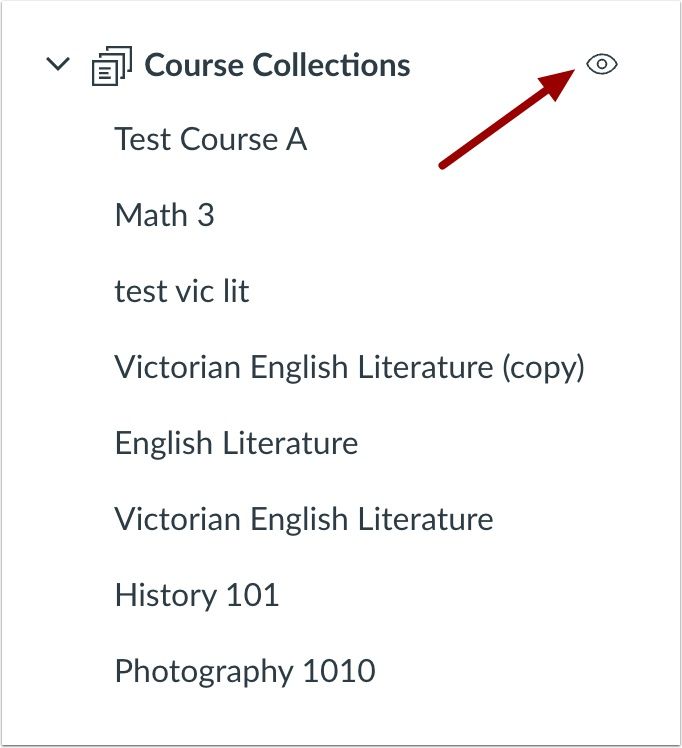Click the first course under Course Collections
Screen dimensions: 682x748
click(x=210, y=139)
